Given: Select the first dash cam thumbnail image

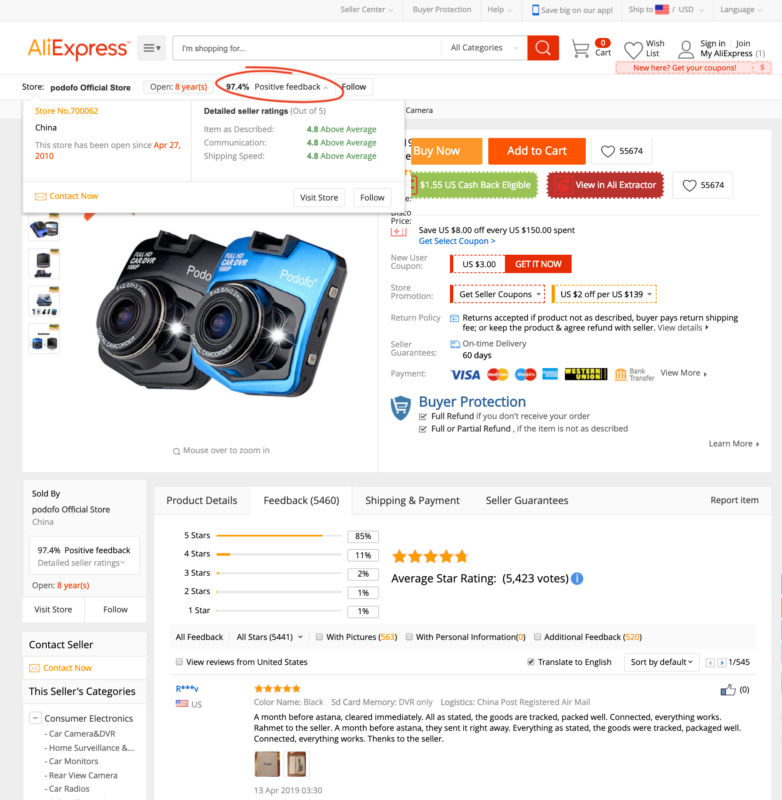Looking at the screenshot, I should 44,228.
